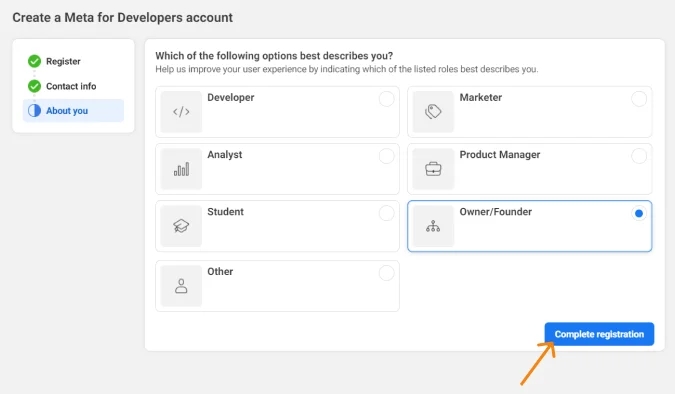Click the green checkmark beside Register
675x394 pixels.
(34, 61)
